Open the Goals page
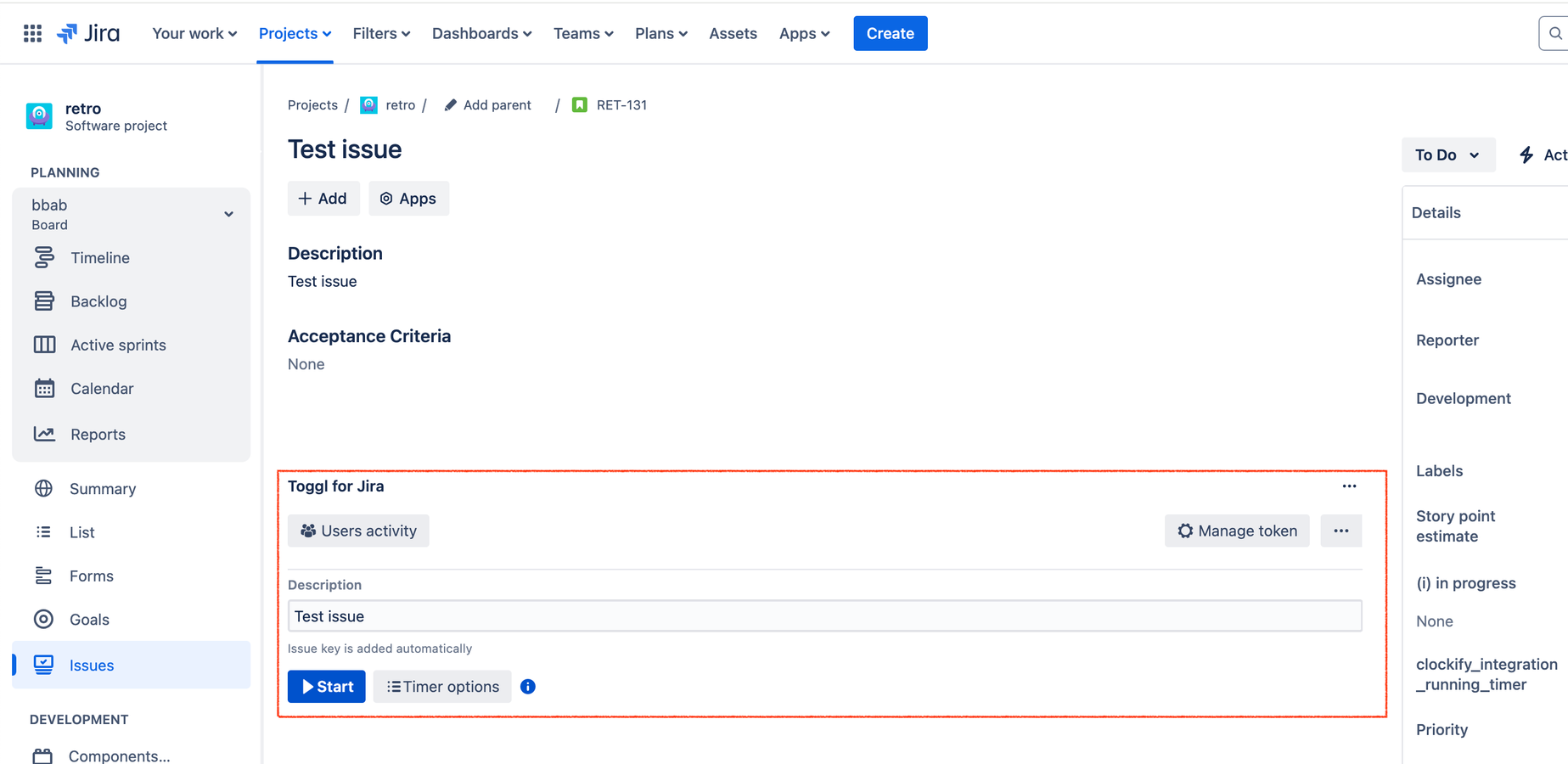 (x=89, y=619)
